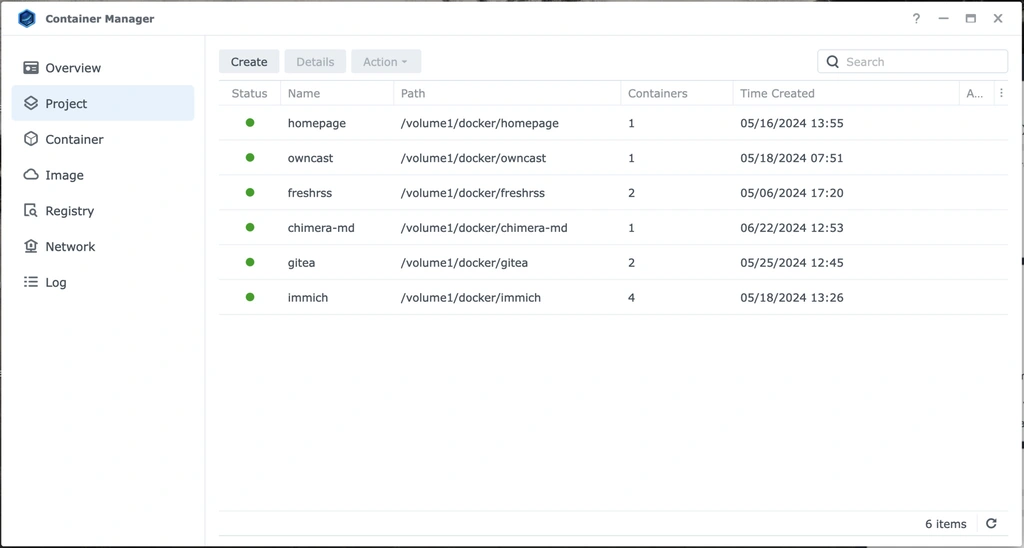This screenshot has height=548, width=1024.
Task: Click time 05/06/2024 17:20
Action: click(792, 193)
